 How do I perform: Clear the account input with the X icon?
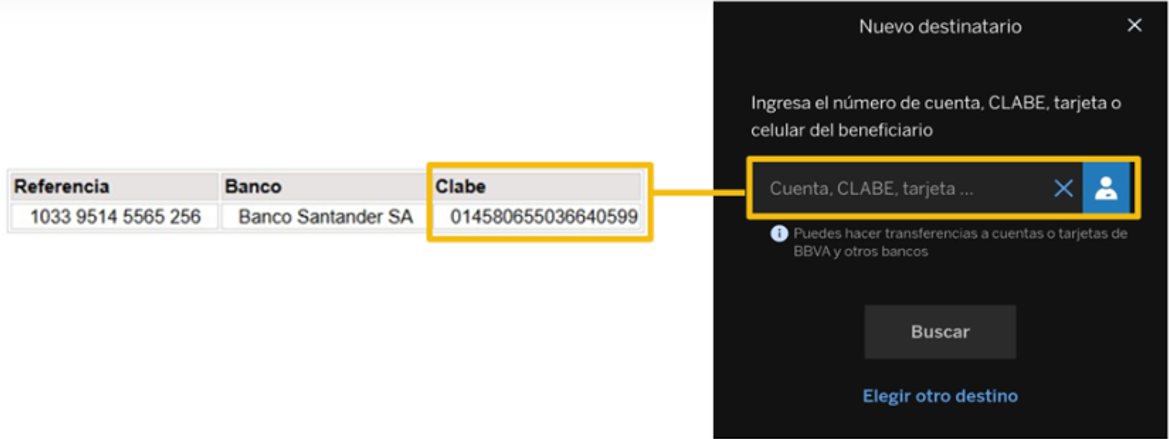[x=1063, y=188]
